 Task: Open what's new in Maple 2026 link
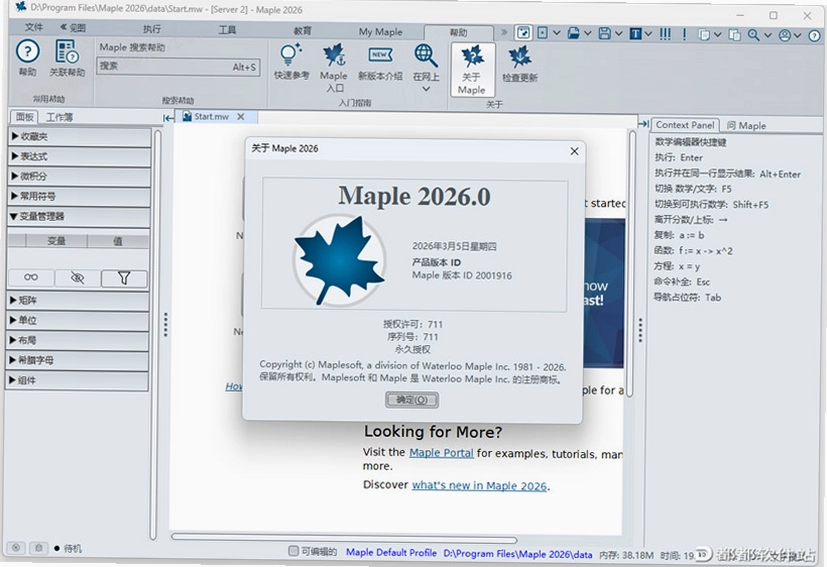479,486
